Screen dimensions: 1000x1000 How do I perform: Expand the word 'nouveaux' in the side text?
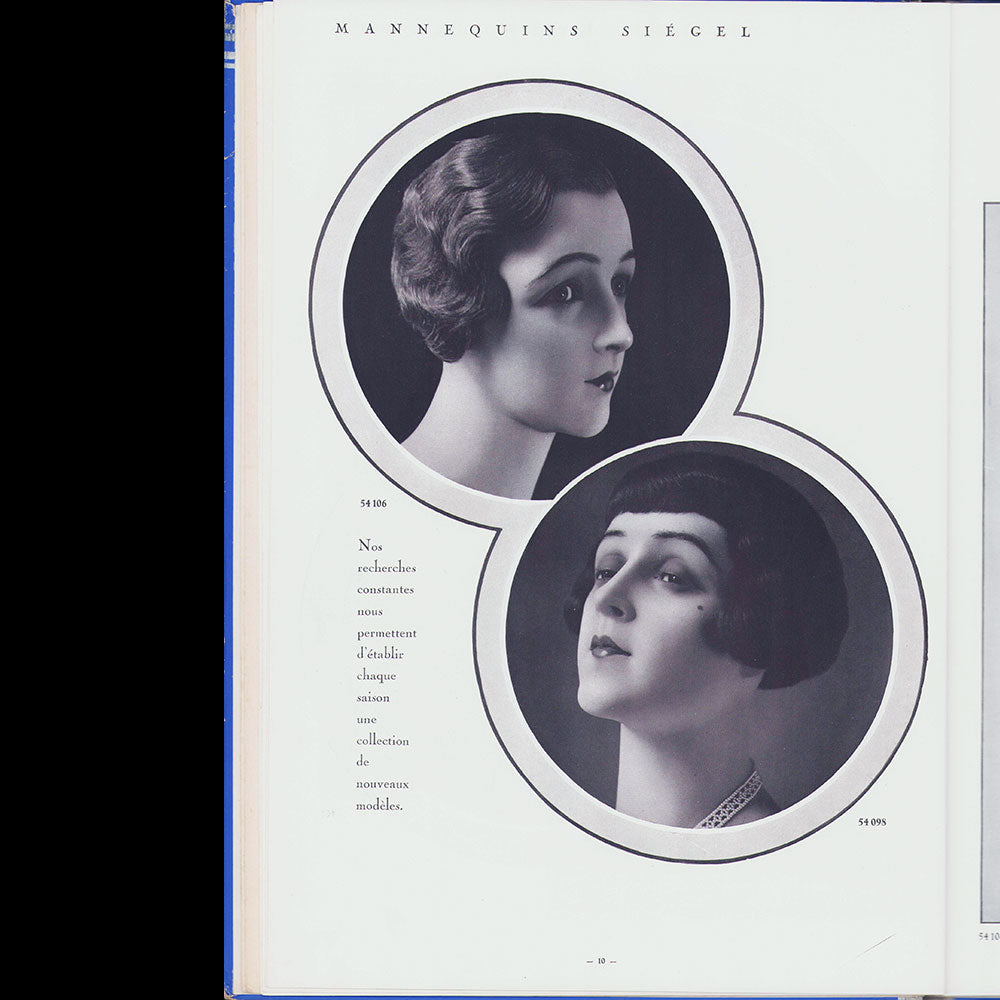[383, 784]
